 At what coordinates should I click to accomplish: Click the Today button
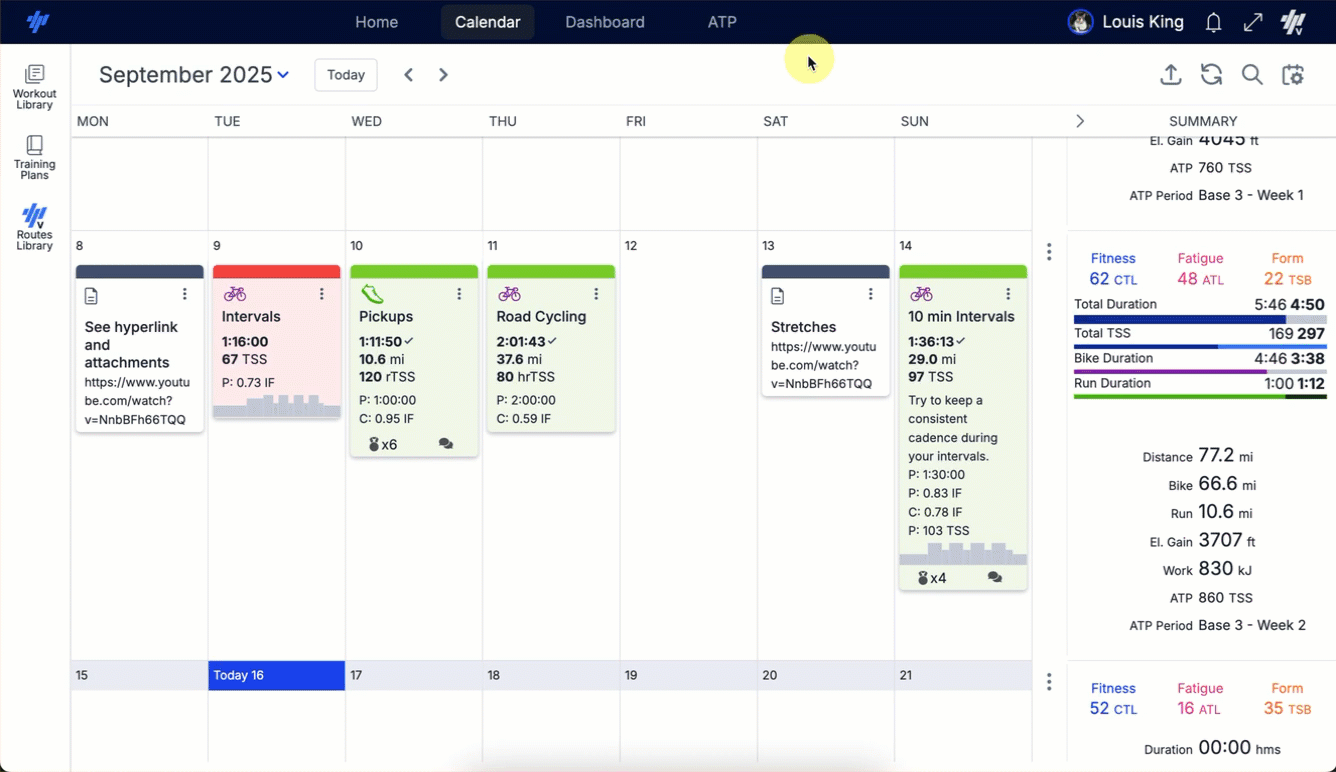pyautogui.click(x=346, y=75)
